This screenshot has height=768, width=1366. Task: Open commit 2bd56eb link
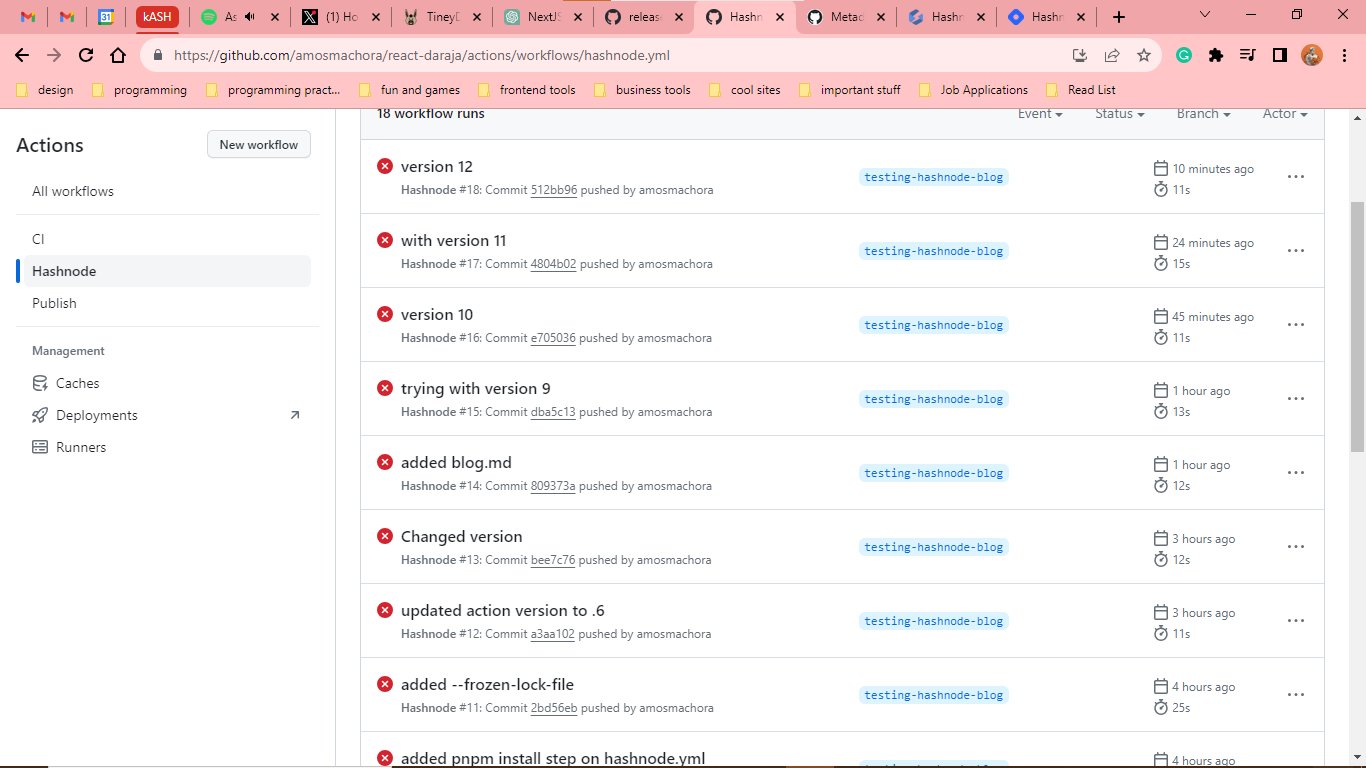point(554,708)
